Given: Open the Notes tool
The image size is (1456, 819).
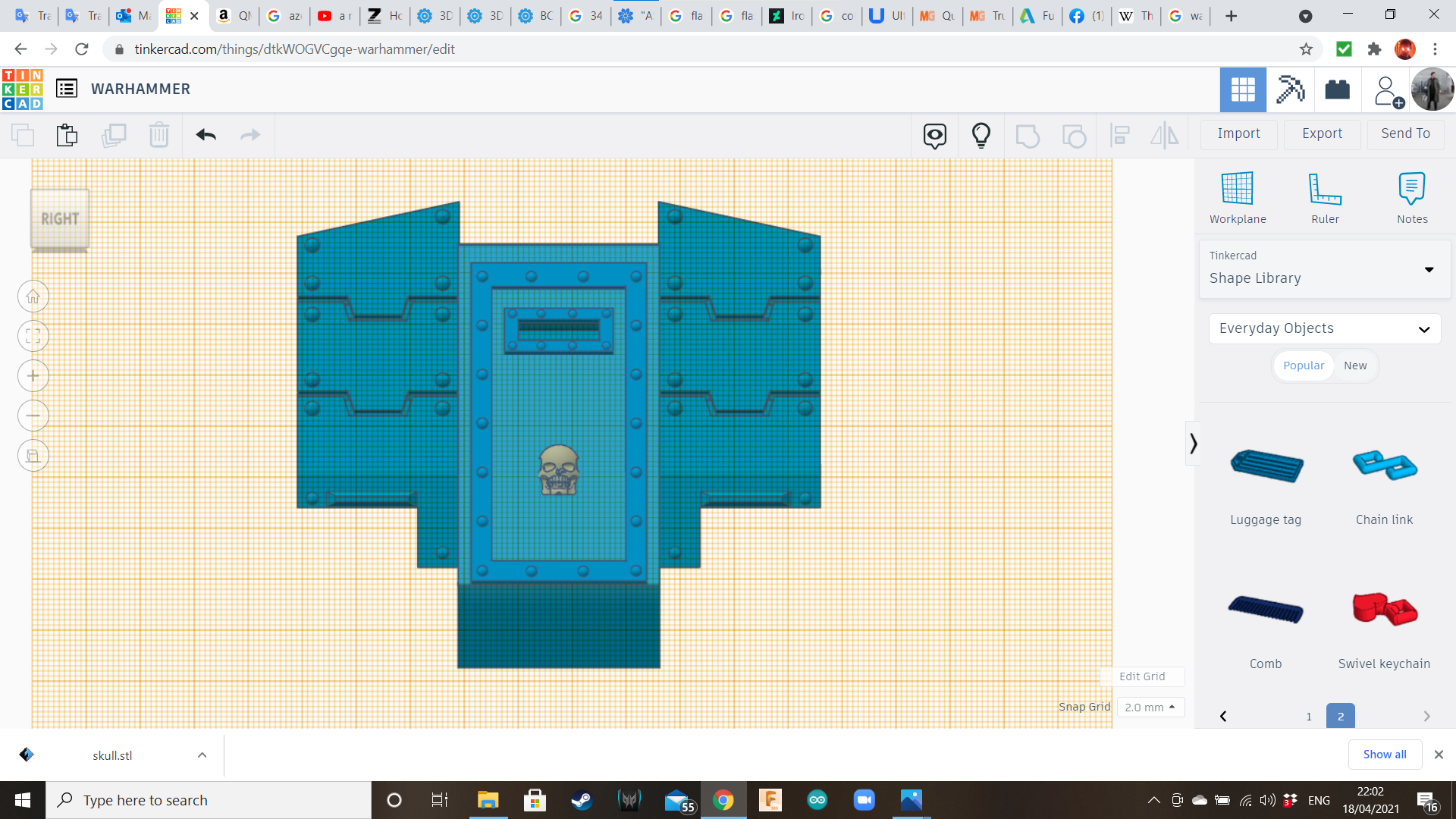Looking at the screenshot, I should coord(1411,197).
